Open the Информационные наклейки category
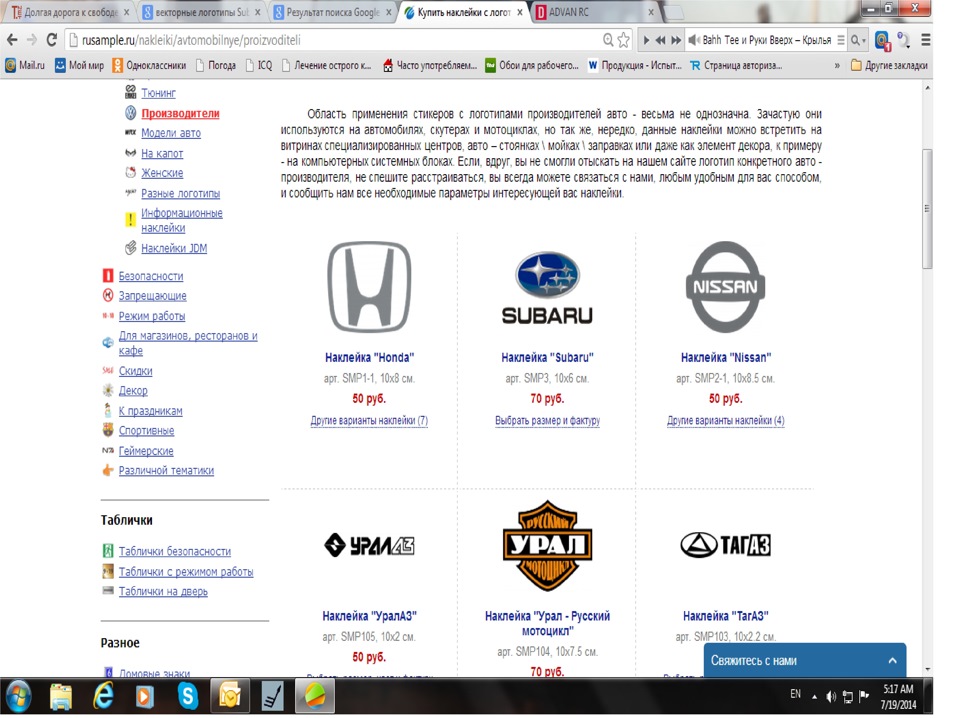The width and height of the screenshot is (960, 718). [x=181, y=220]
